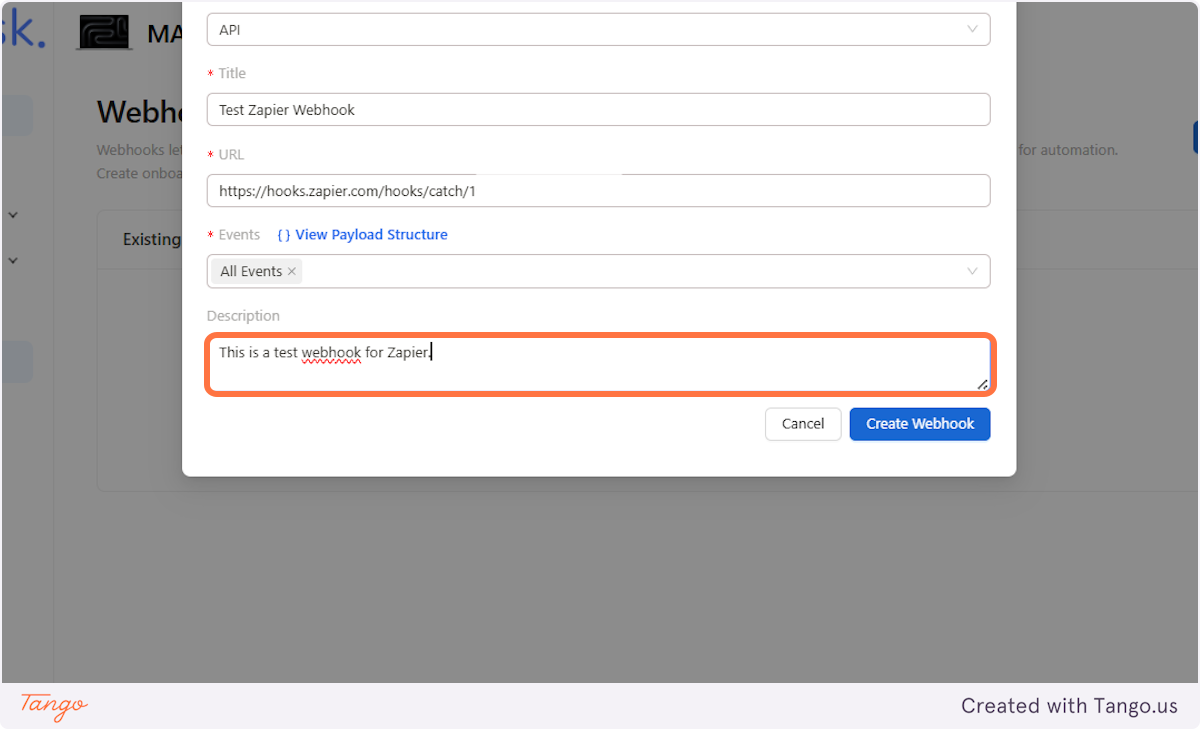Click the URL input field

pos(598,190)
